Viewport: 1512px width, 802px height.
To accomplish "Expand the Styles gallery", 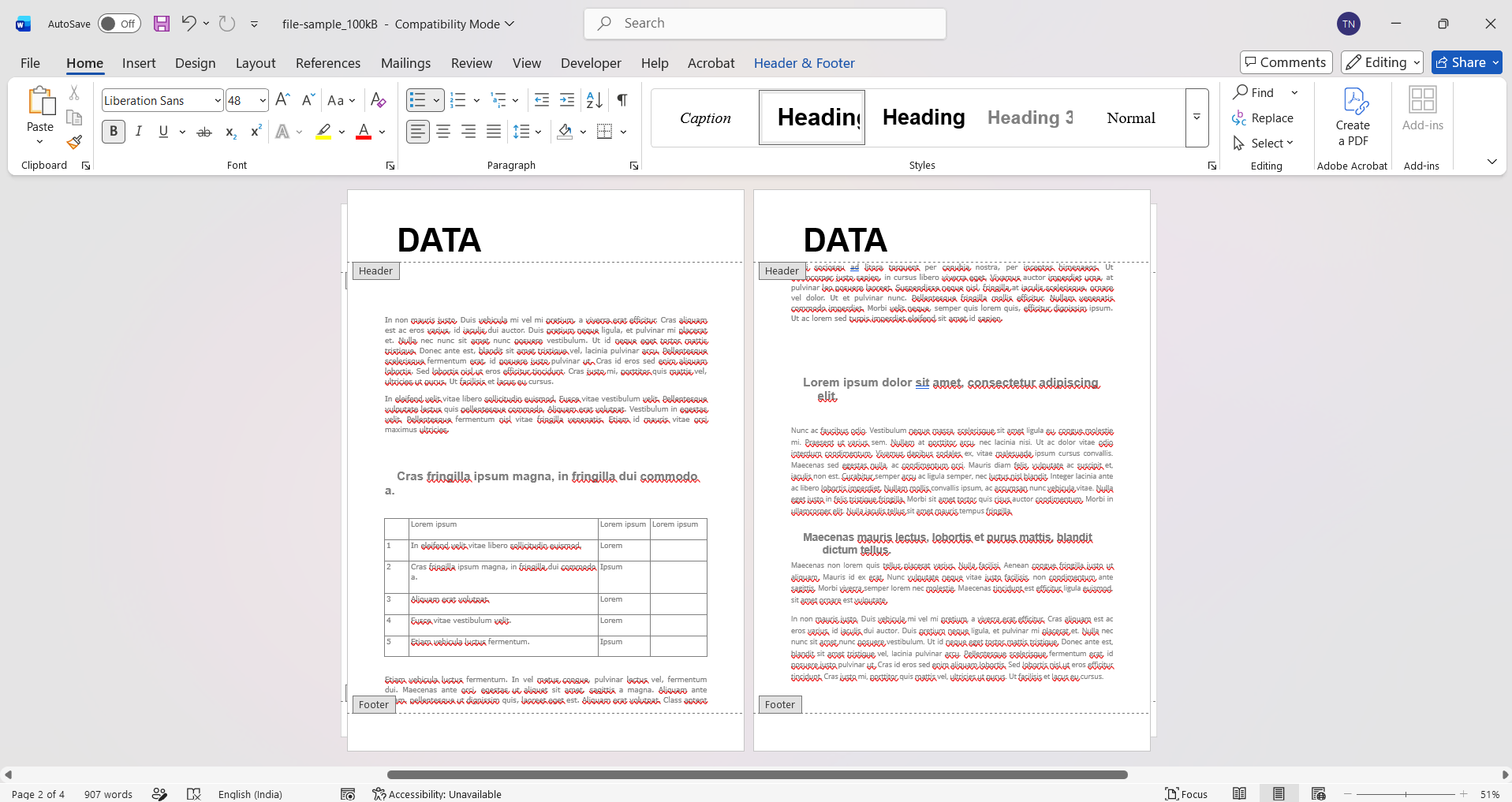I will (1197, 118).
